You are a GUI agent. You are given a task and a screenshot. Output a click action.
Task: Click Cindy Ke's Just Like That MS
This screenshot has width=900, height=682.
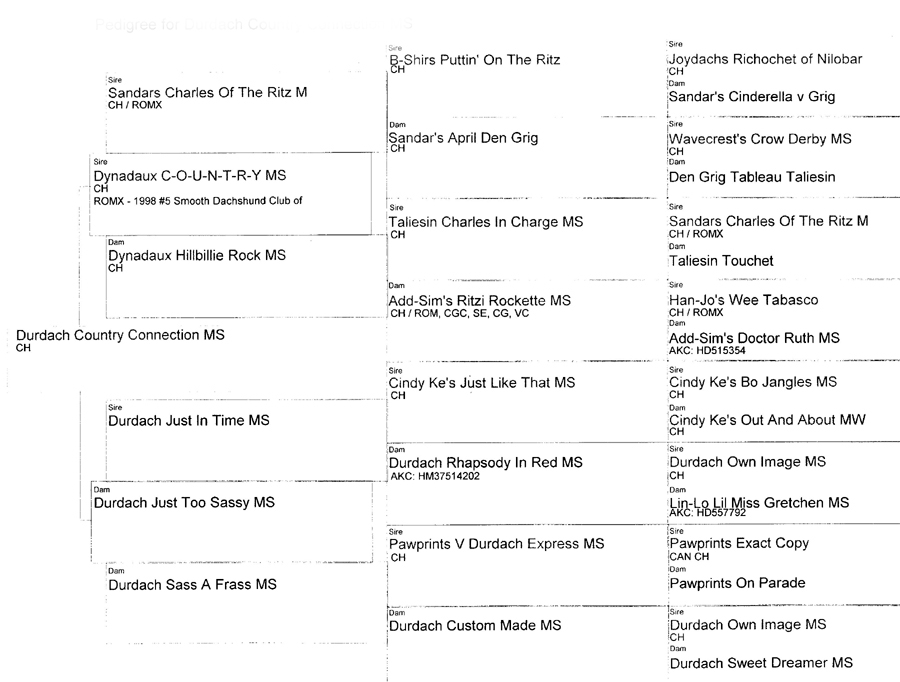click(x=481, y=383)
